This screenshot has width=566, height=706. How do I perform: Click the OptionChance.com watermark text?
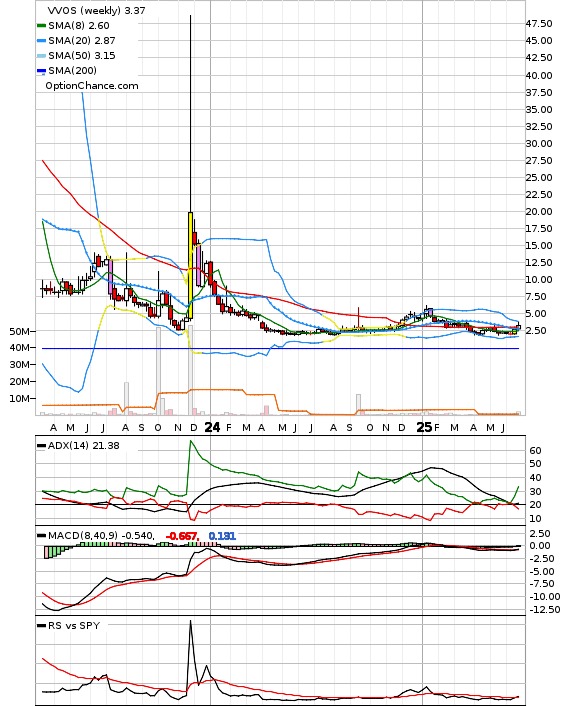[92, 86]
